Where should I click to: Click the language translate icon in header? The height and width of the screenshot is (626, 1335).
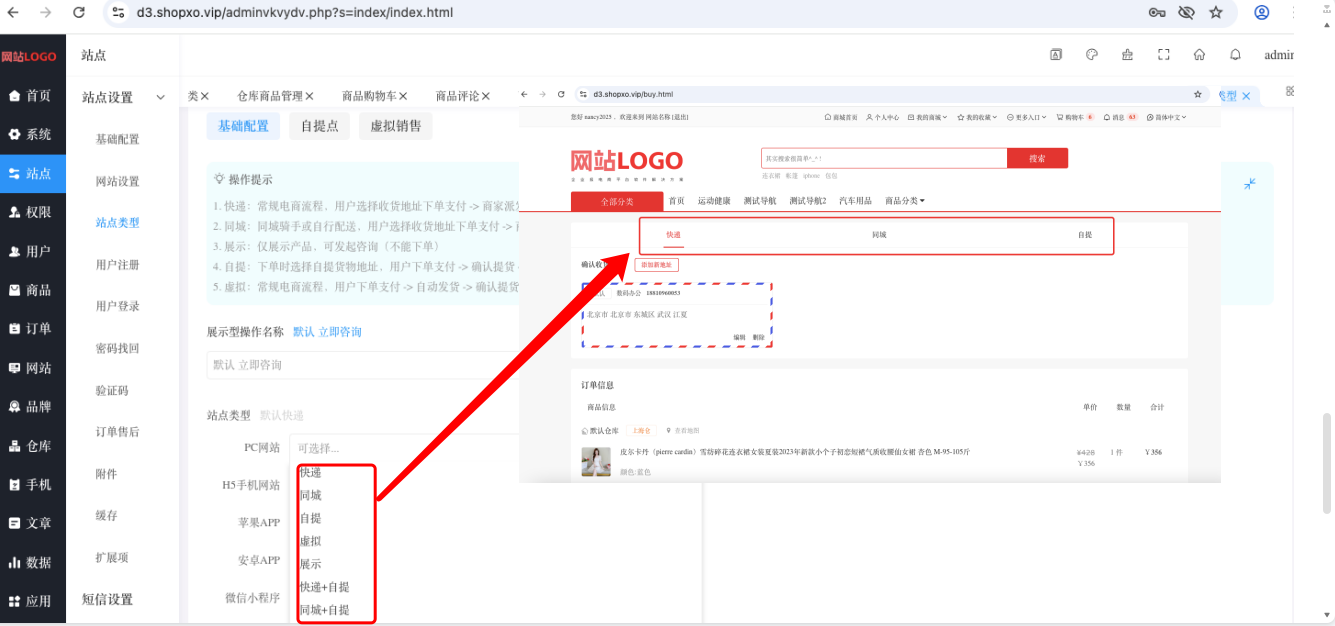[x=1056, y=55]
